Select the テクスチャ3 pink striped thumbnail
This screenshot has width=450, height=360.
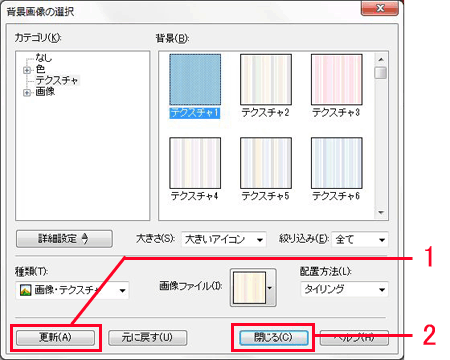337,80
